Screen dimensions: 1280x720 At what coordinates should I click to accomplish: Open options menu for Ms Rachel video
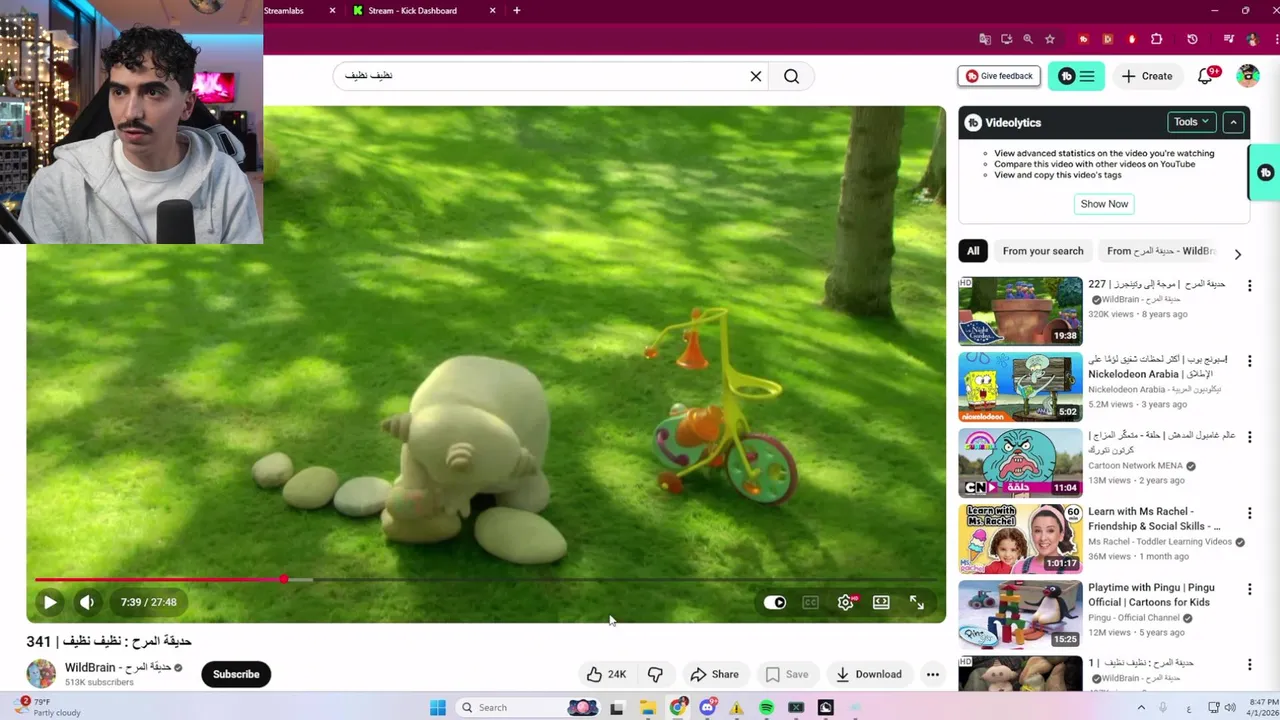(1249, 513)
